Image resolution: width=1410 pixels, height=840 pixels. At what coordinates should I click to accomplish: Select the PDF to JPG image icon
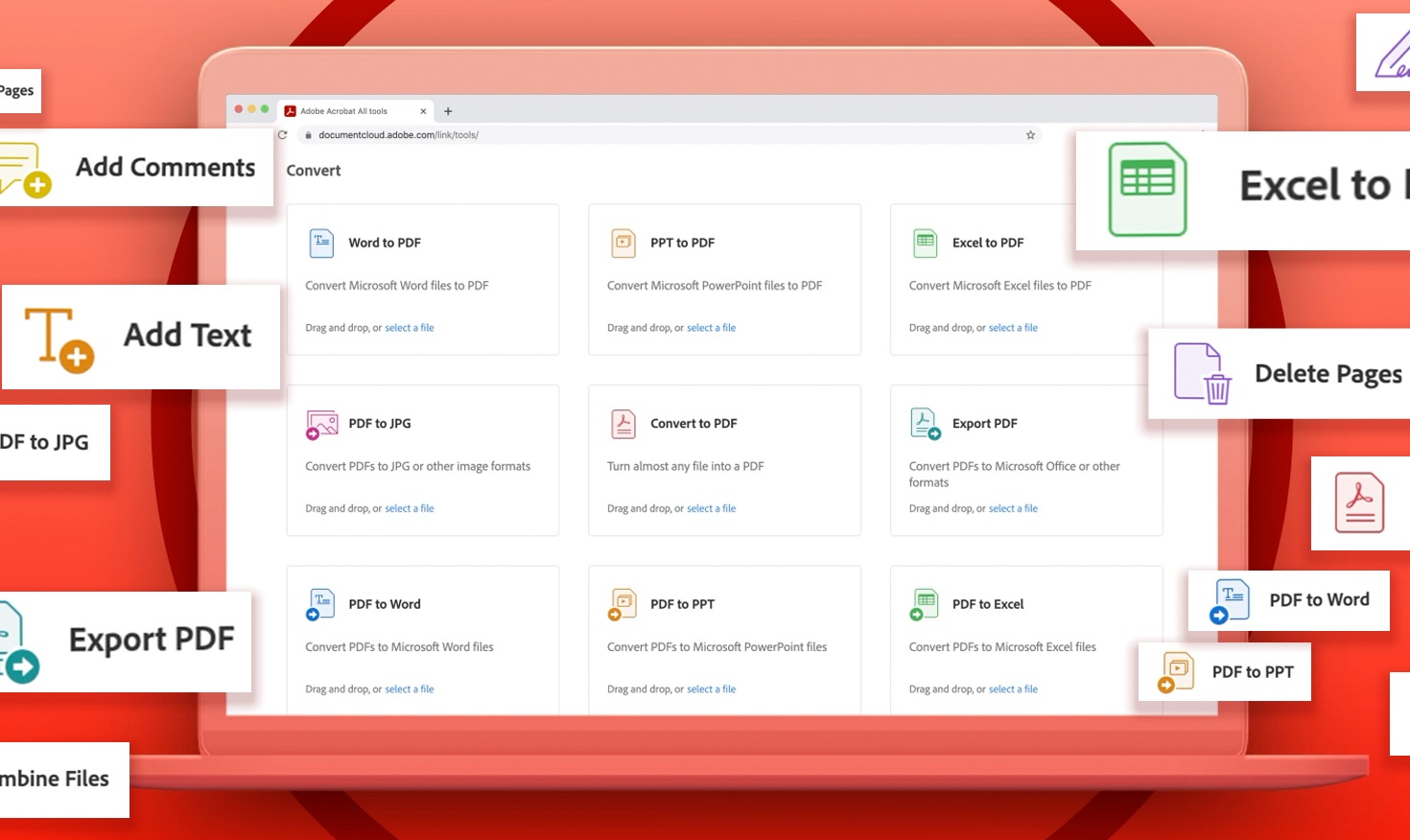point(320,423)
